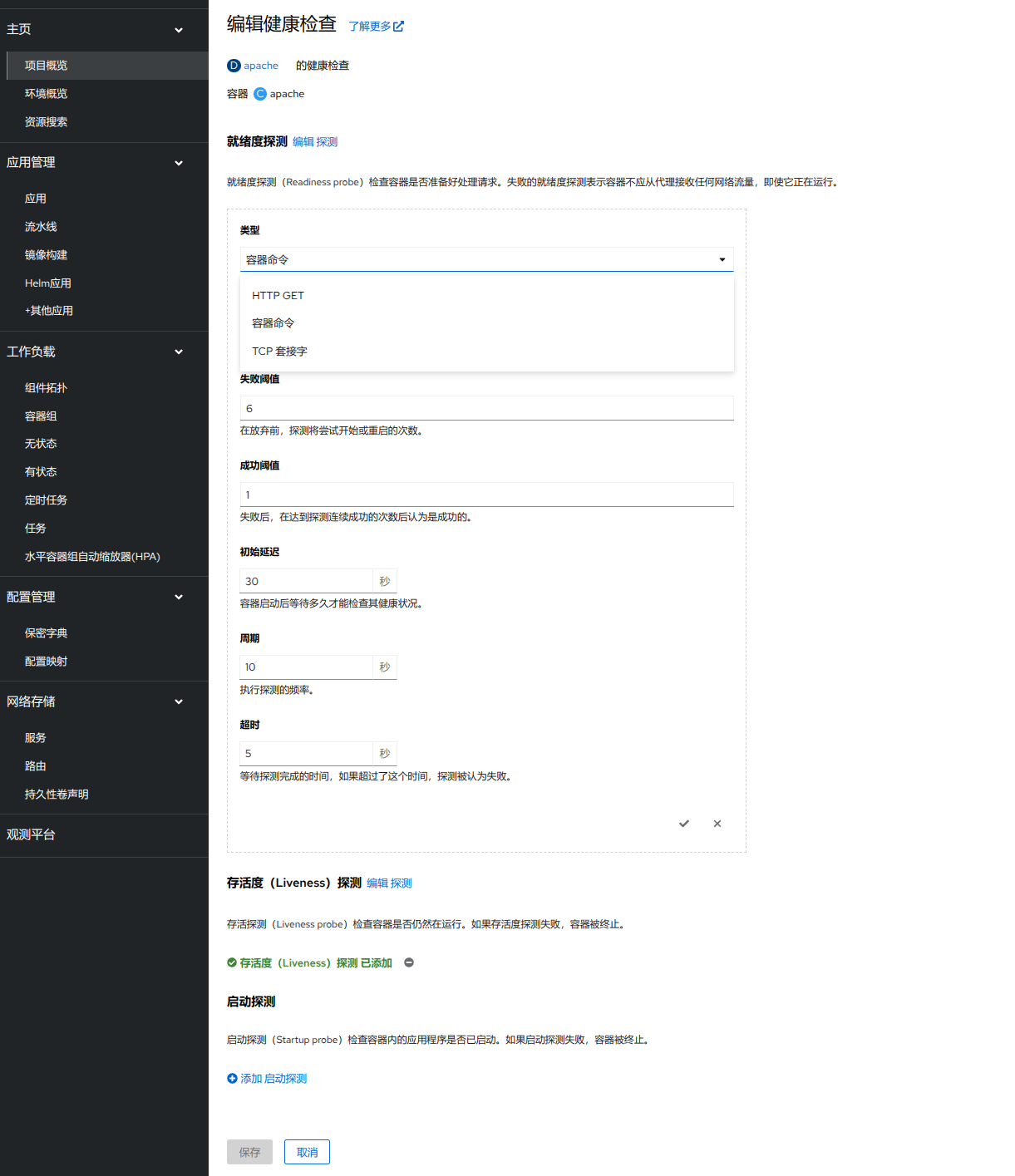Focus the 初始延迟 seconds input
Screen dimensions: 1015x1176
tap(306, 581)
